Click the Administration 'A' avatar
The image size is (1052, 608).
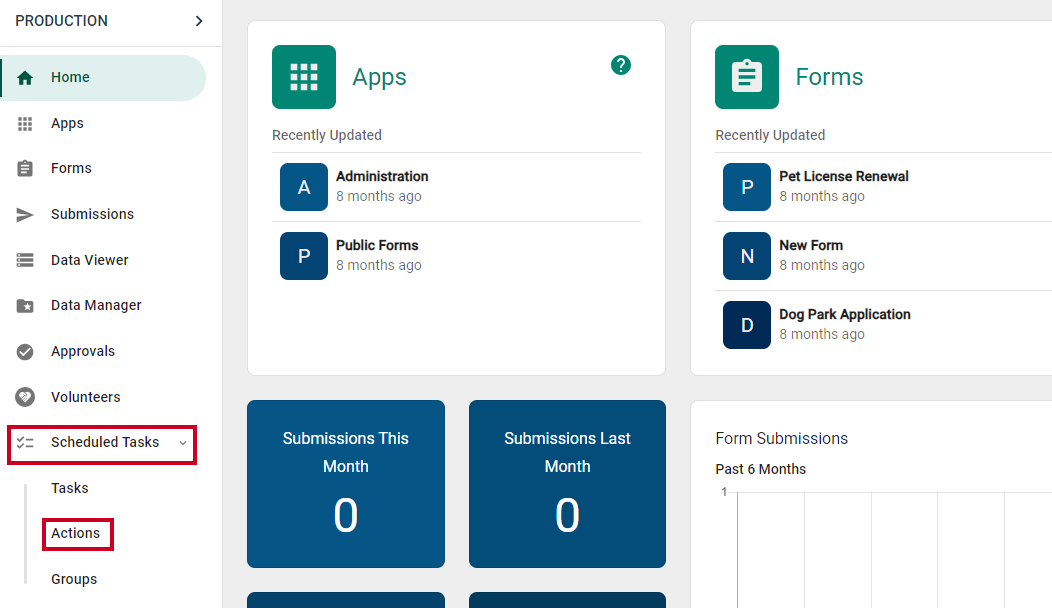[304, 187]
